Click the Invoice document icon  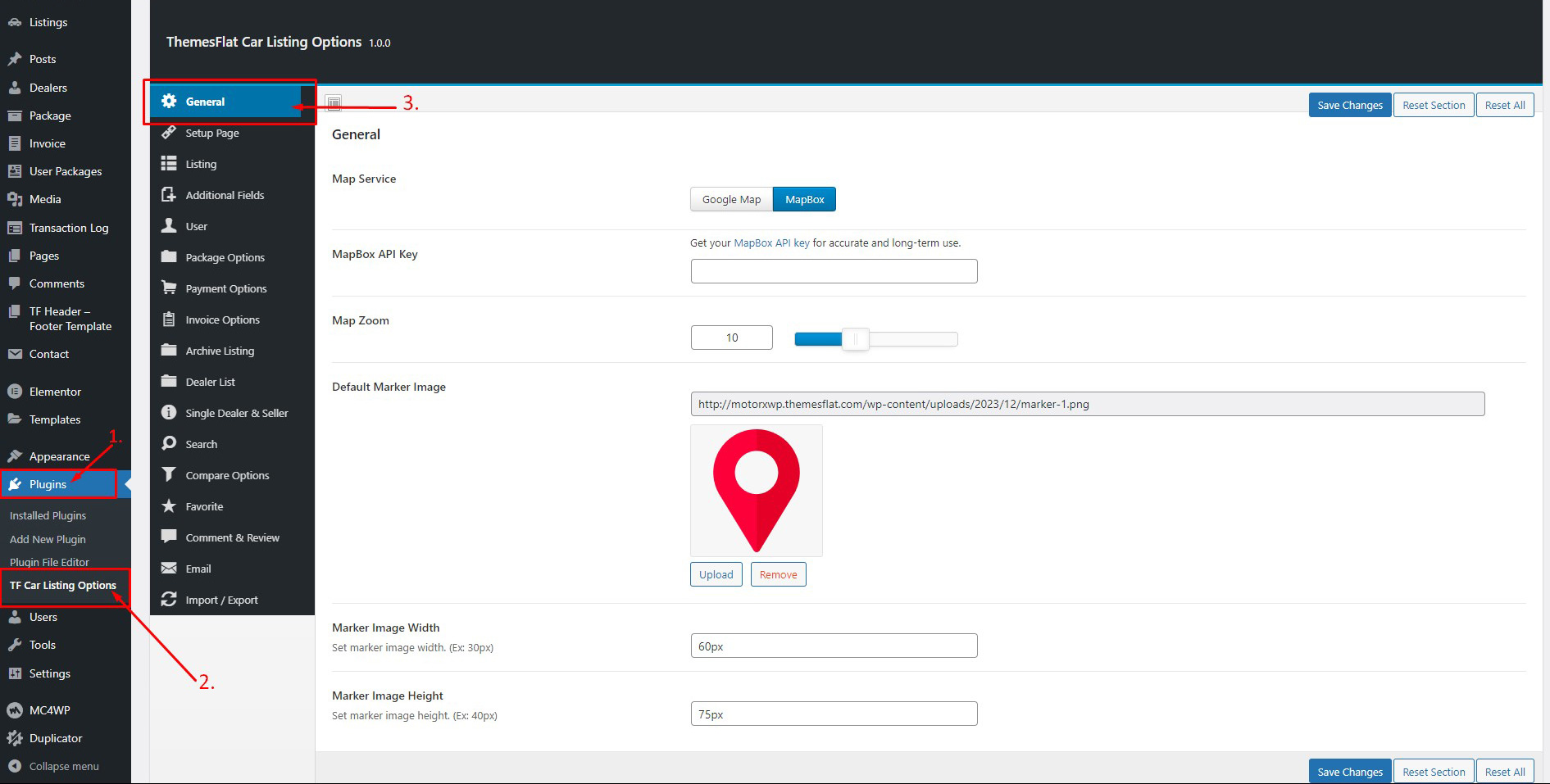pyautogui.click(x=15, y=143)
